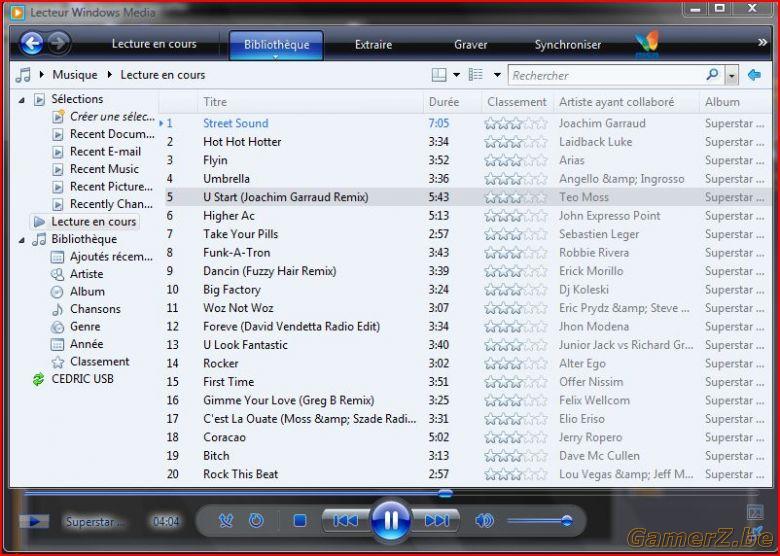Collapse the Bibliothèque tree node
Viewport: 780px width, 556px height.
tap(21, 240)
